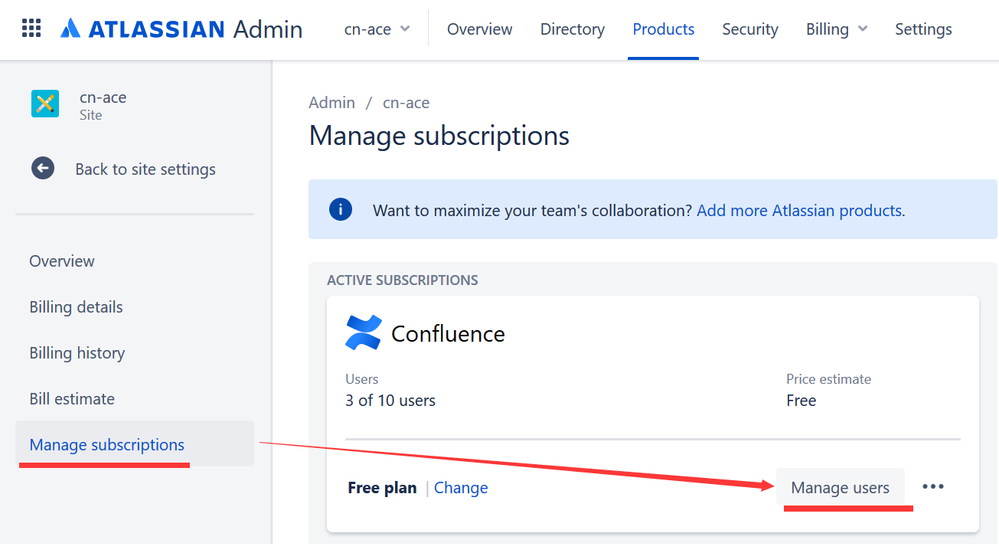Select Overview in the sidebar
Screen dimensions: 999x544
(x=62, y=261)
